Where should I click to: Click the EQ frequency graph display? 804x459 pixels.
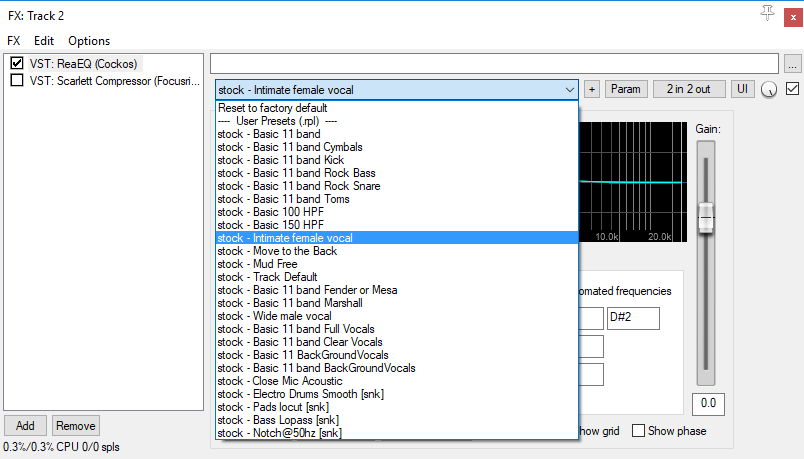(633, 182)
